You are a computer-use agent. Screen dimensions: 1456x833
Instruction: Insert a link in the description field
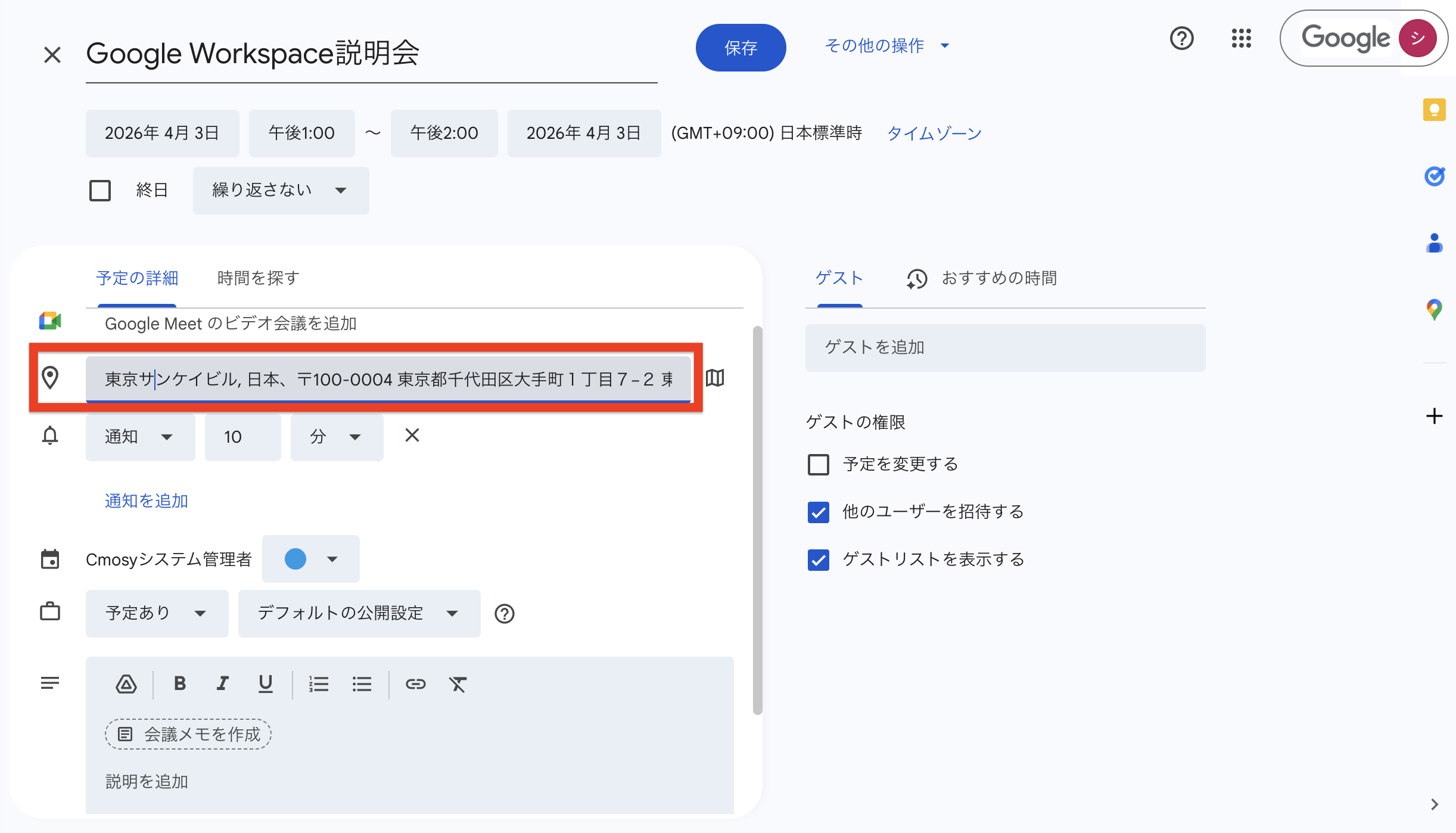point(416,684)
